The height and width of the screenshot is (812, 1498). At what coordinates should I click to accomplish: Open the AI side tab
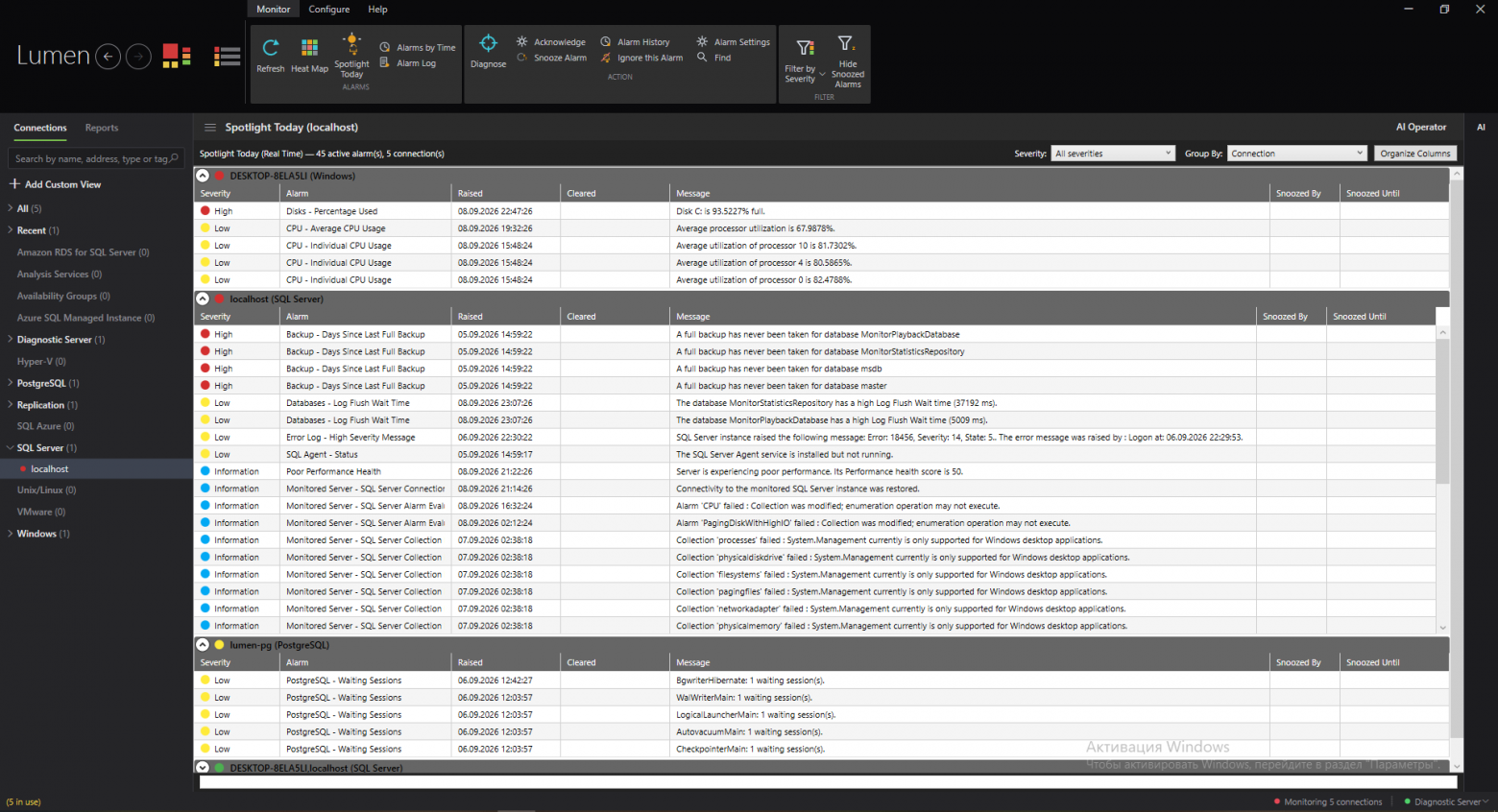[x=1481, y=127]
